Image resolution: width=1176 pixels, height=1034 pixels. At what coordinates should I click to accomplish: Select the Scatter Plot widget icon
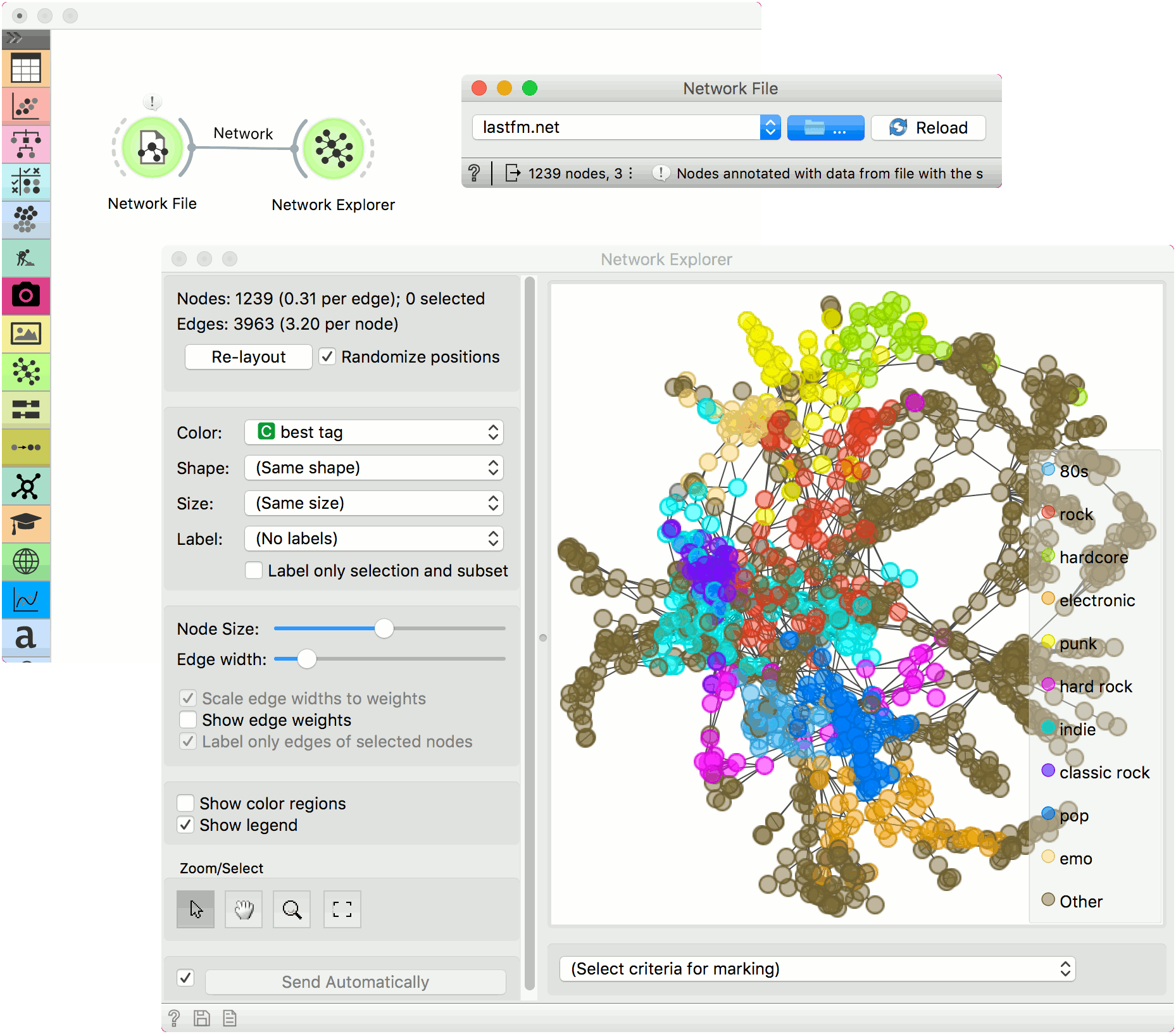point(26,106)
